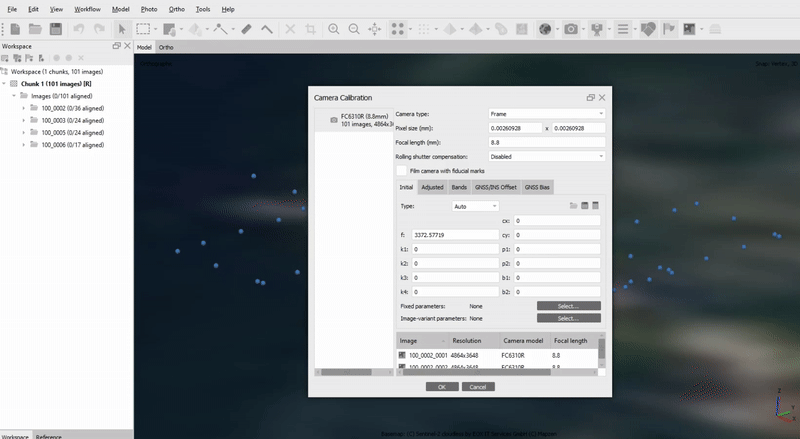Screen dimensions: 800x439
Task: Expand the 100_0002 image folder
Action: [23, 107]
